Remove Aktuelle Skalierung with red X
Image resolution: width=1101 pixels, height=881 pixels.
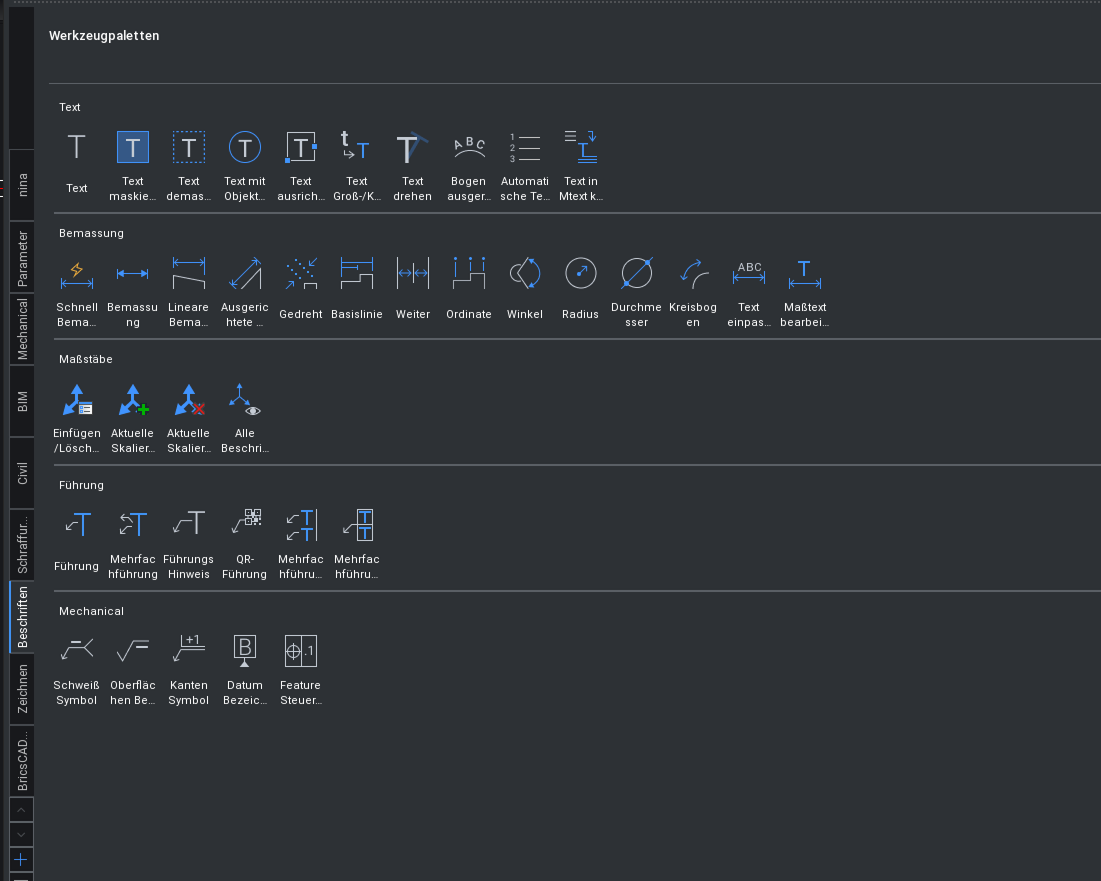(189, 417)
